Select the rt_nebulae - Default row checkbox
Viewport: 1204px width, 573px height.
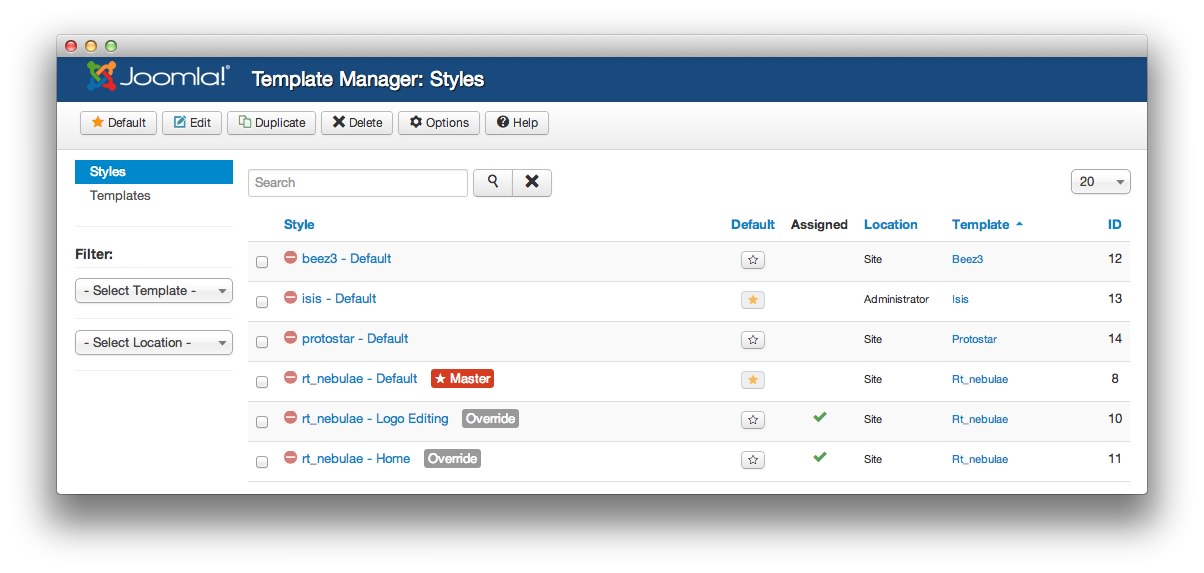(262, 382)
